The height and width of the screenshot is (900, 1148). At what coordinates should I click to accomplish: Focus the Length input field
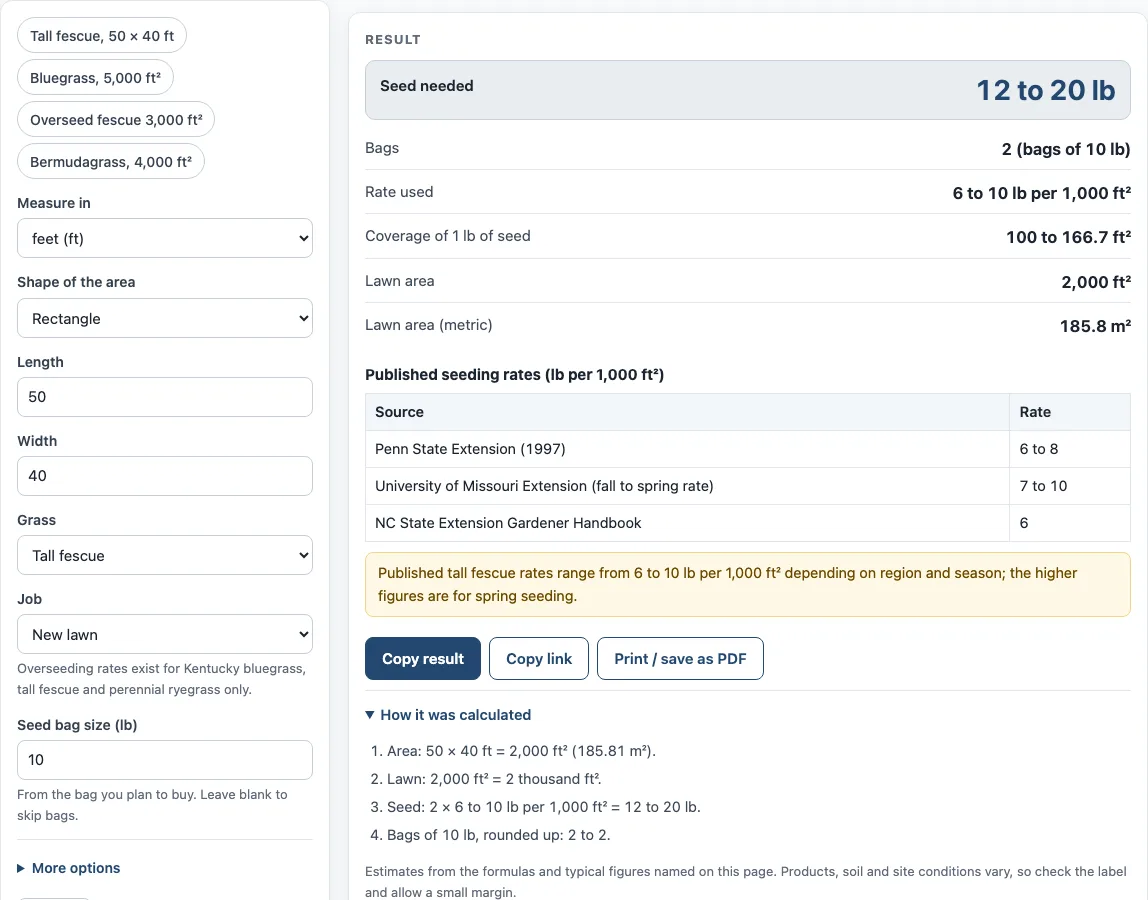(x=165, y=397)
